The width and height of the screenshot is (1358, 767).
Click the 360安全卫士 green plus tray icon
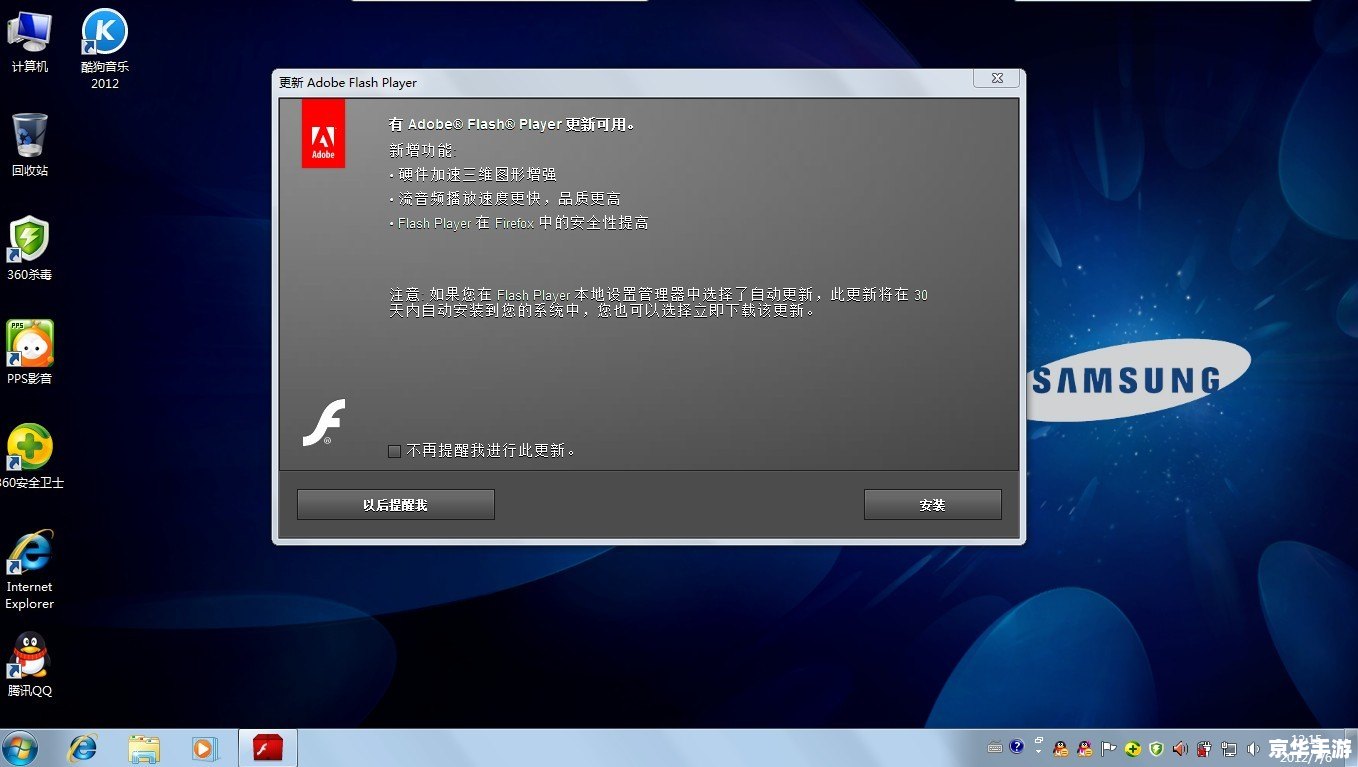[x=1133, y=749]
